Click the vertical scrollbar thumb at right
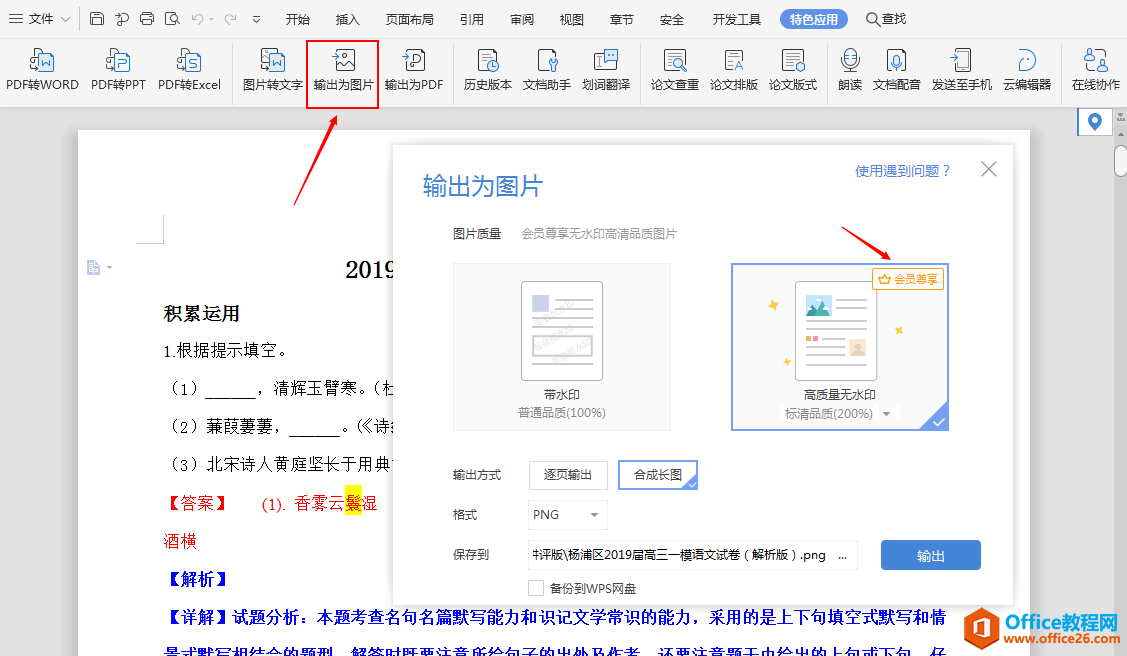 tap(1121, 160)
